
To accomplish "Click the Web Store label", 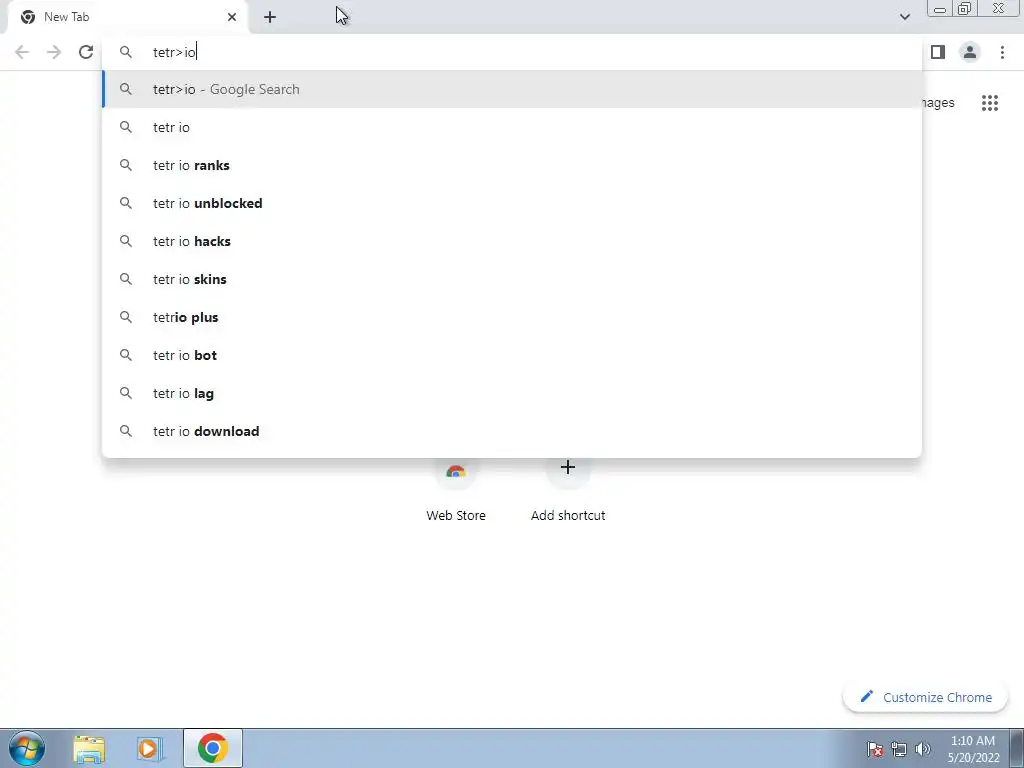I will [456, 515].
